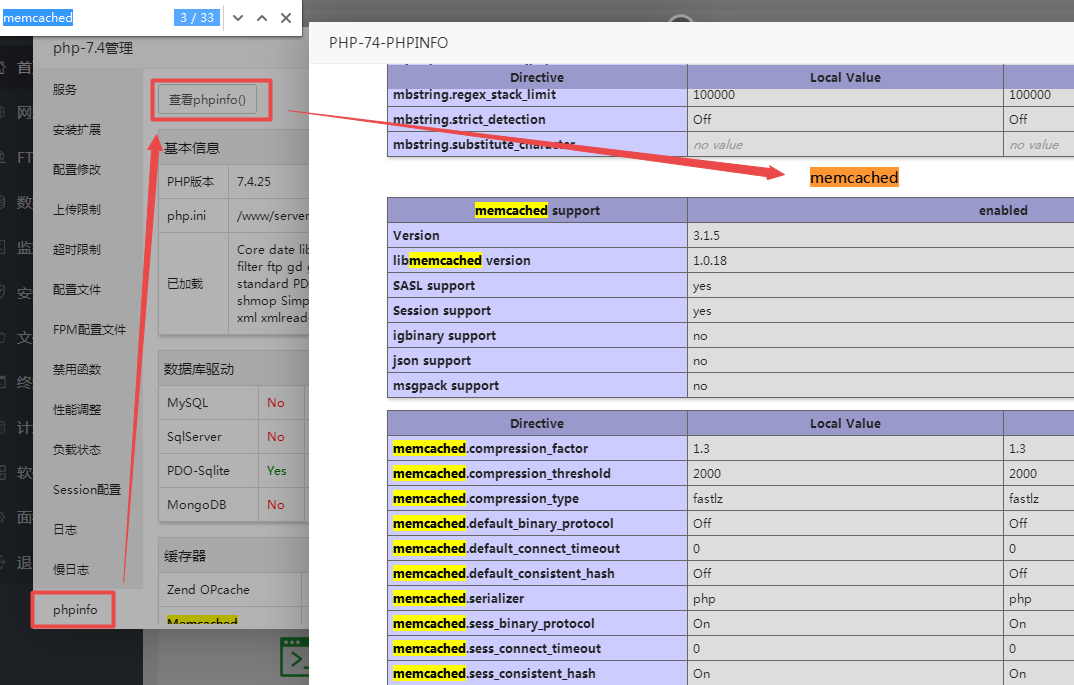The height and width of the screenshot is (685, 1074).
Task: Click the compression_type local value fastlz
Action: pyautogui.click(x=708, y=499)
